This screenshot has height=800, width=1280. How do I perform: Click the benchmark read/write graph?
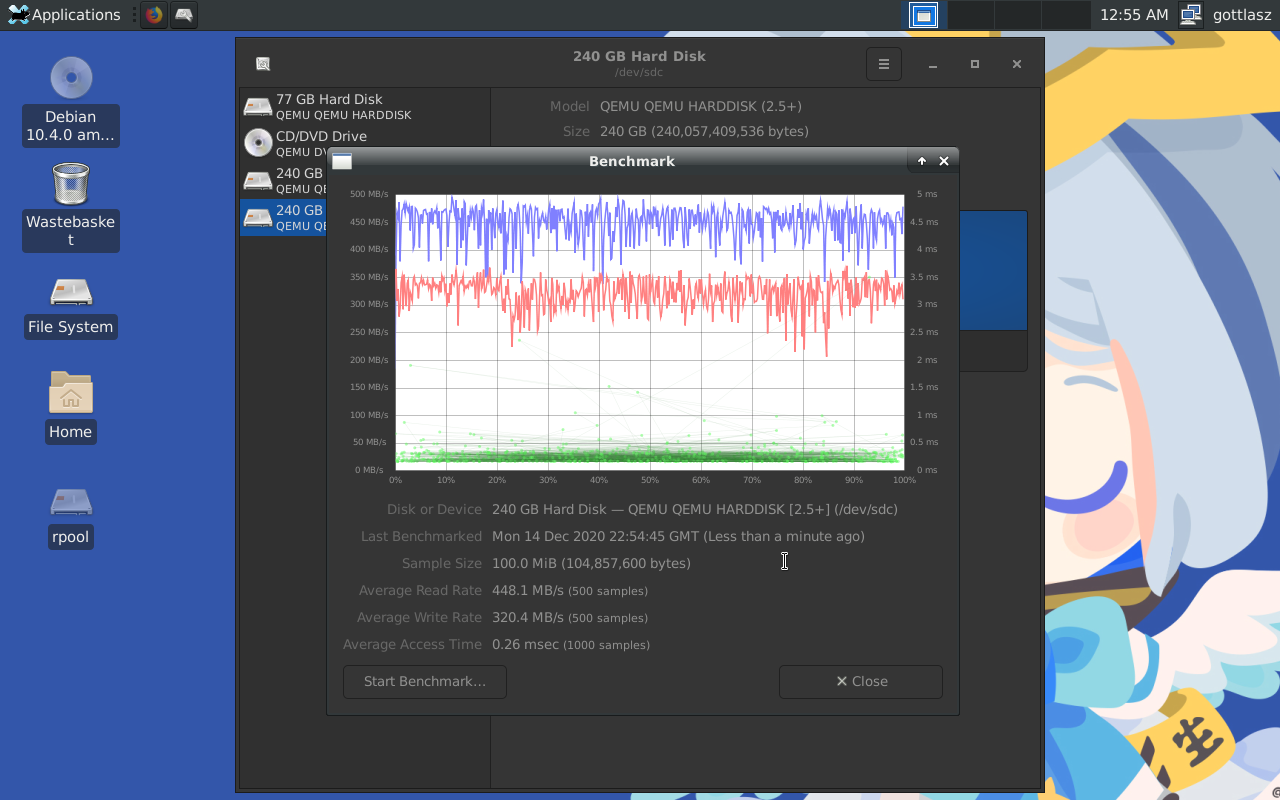(650, 332)
